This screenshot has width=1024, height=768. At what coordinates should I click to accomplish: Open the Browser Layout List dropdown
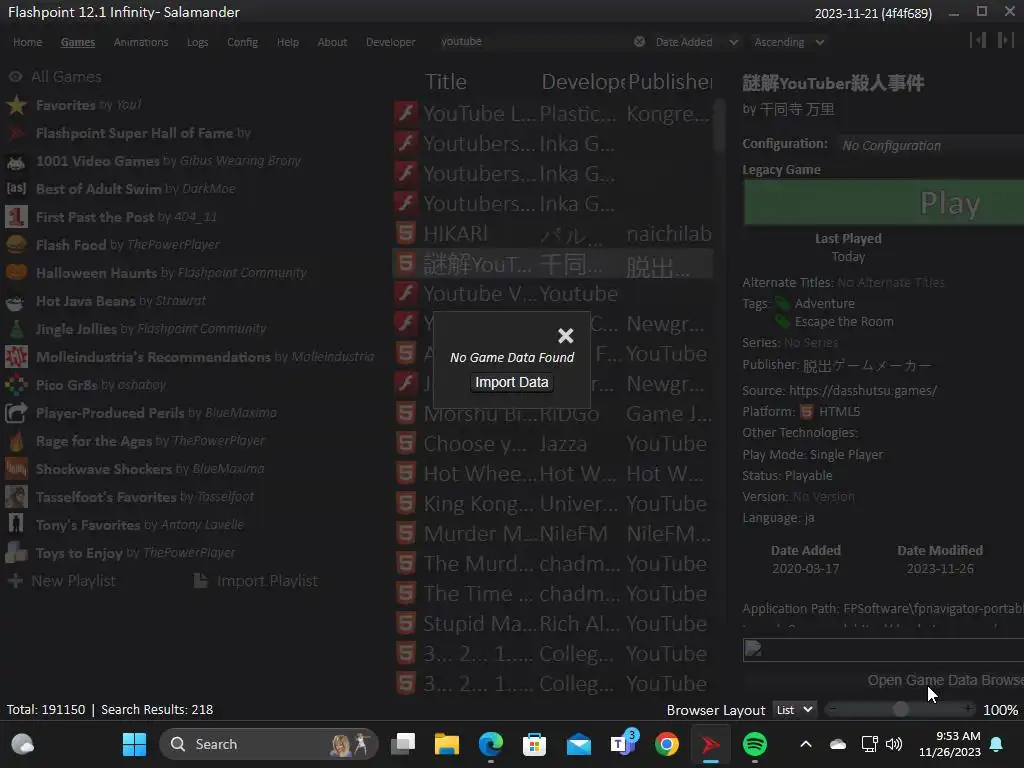point(794,710)
